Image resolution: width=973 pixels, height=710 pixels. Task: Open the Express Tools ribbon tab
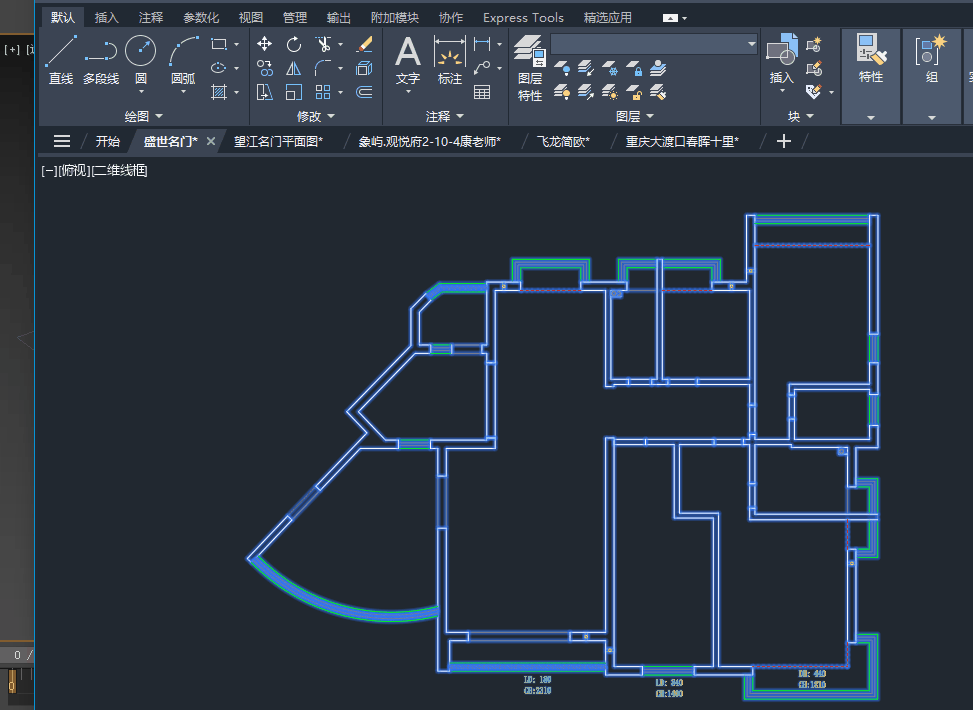coord(523,17)
